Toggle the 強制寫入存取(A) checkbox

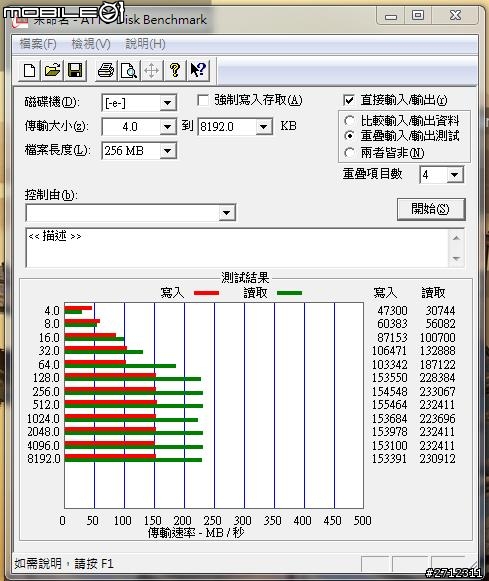click(203, 100)
